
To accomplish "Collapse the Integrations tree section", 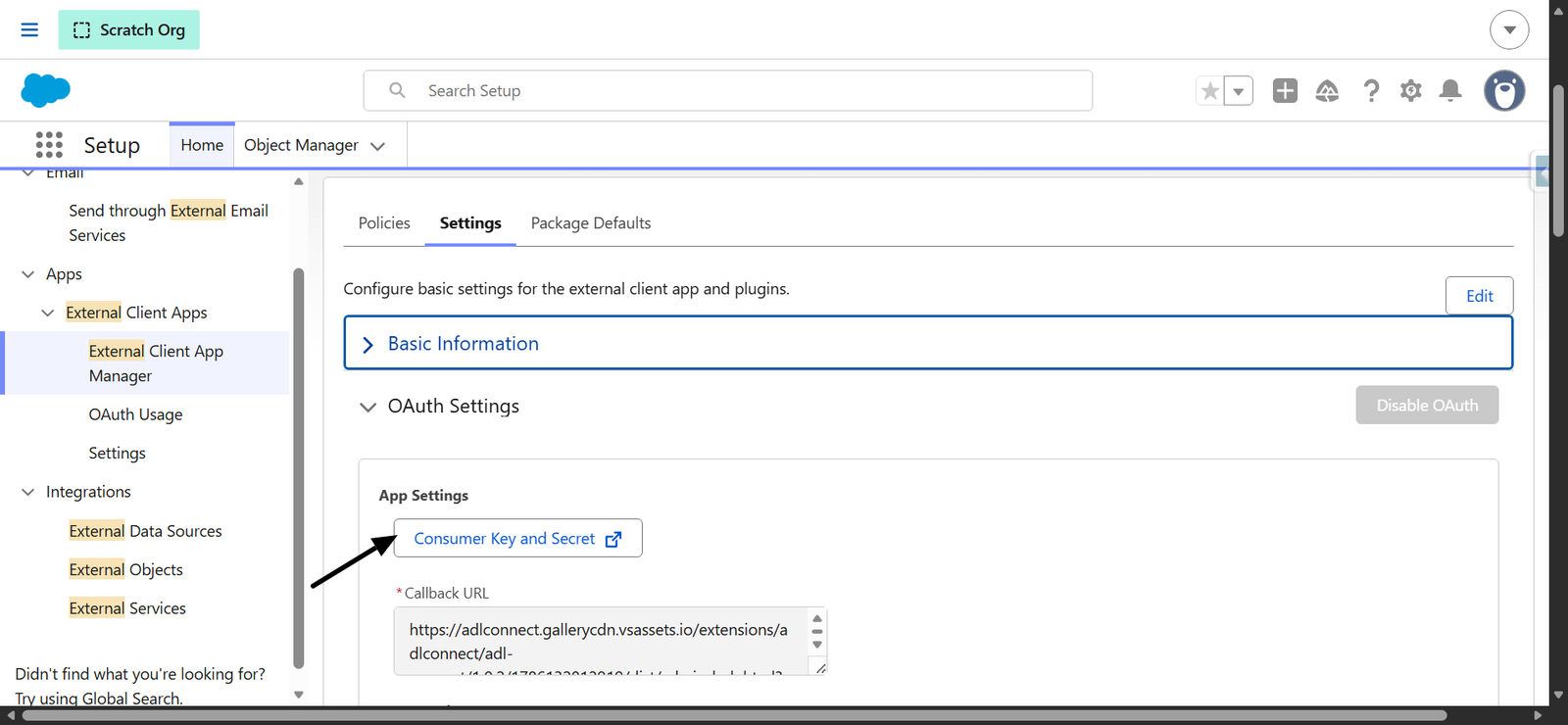I will click(27, 492).
